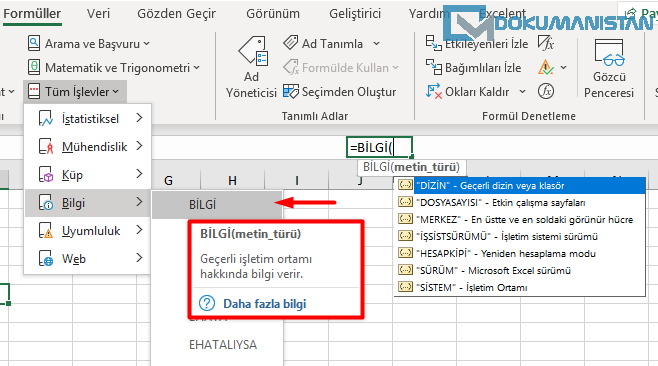Screen dimensions: 658x366
Task: Expand Error Checking dropdown arrow
Action: click(x=564, y=67)
